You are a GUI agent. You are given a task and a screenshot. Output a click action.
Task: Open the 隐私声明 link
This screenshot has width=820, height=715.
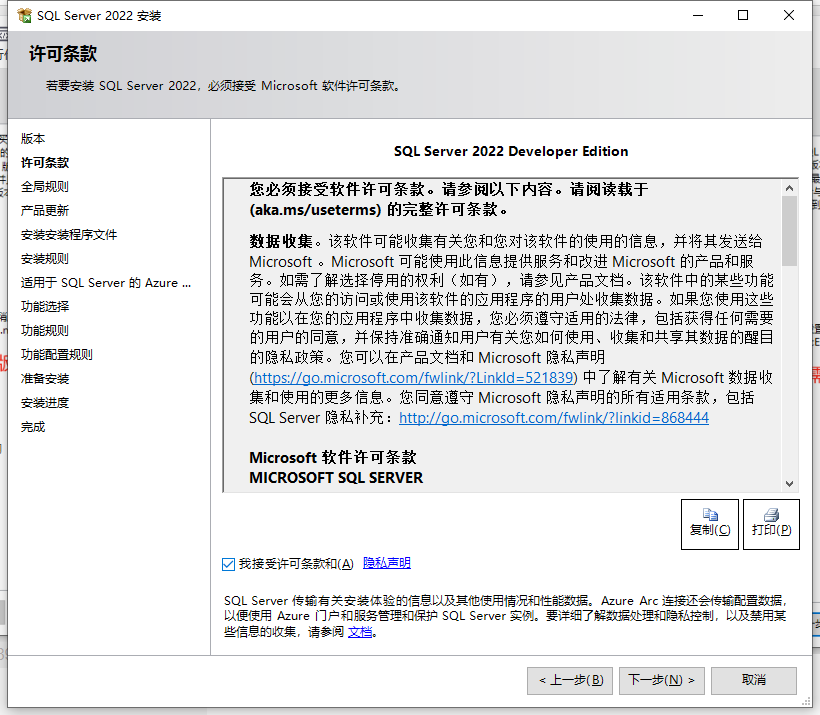386,563
